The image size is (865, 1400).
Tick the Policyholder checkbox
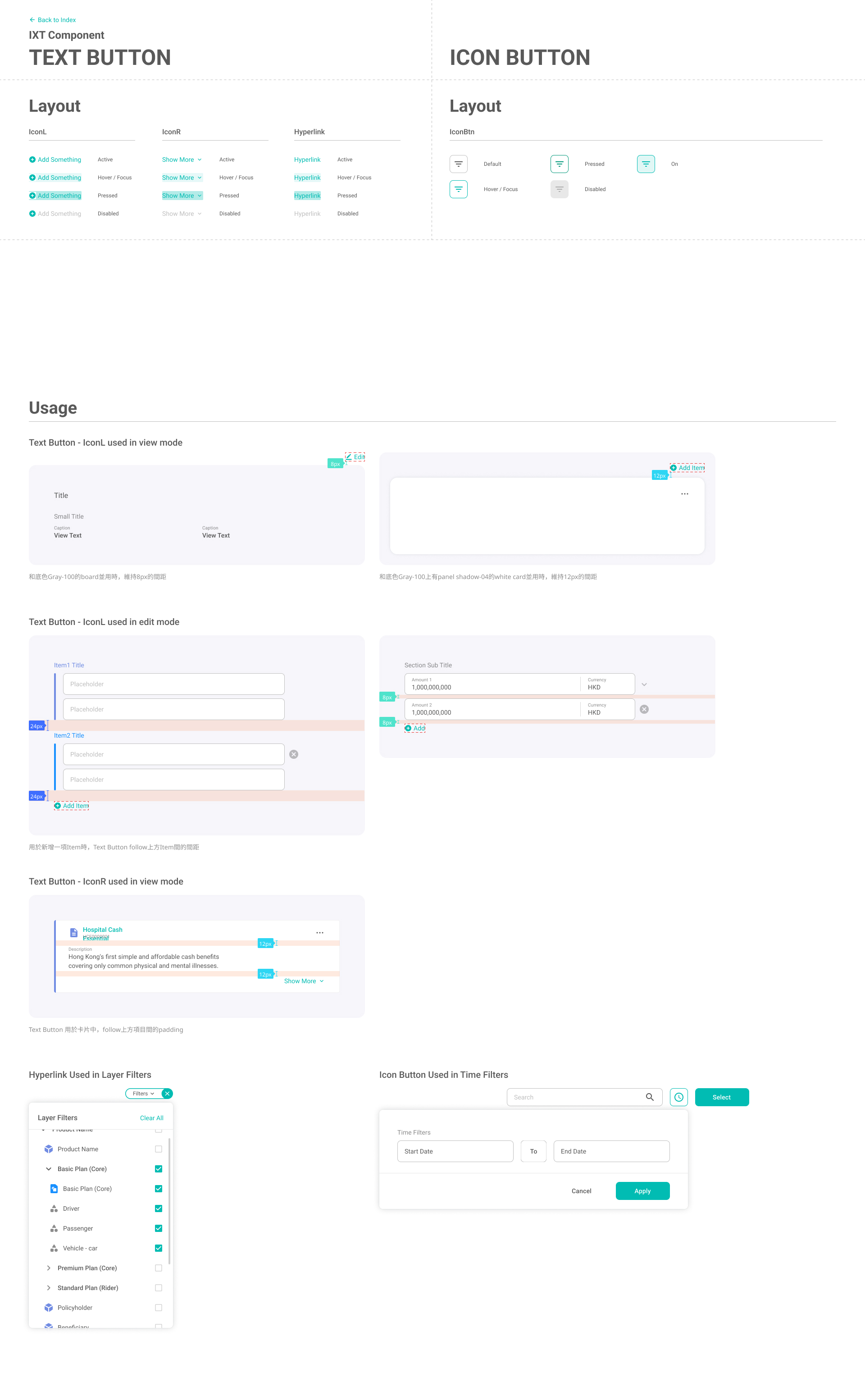pyautogui.click(x=159, y=1307)
